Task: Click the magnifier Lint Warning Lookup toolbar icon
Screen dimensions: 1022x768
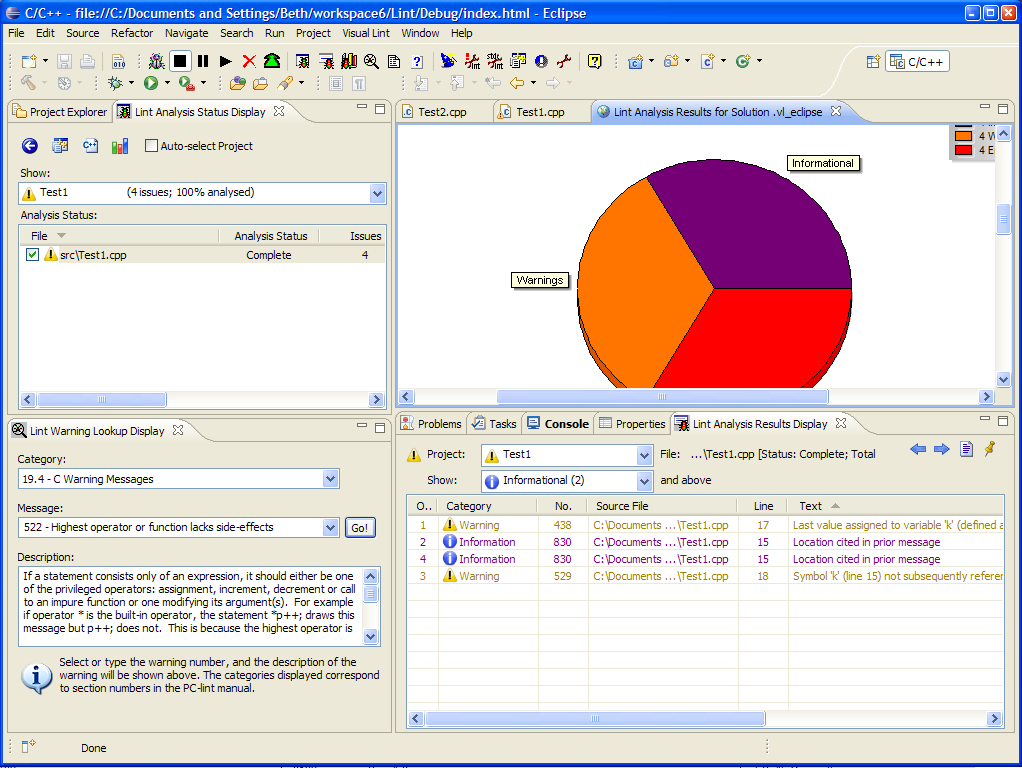Action: [372, 61]
